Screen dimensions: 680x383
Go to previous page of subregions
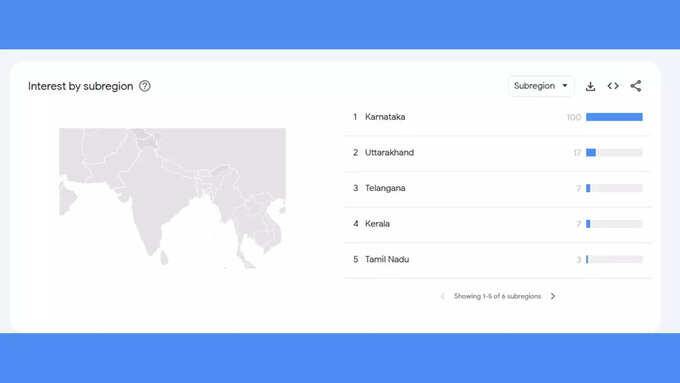click(x=442, y=296)
